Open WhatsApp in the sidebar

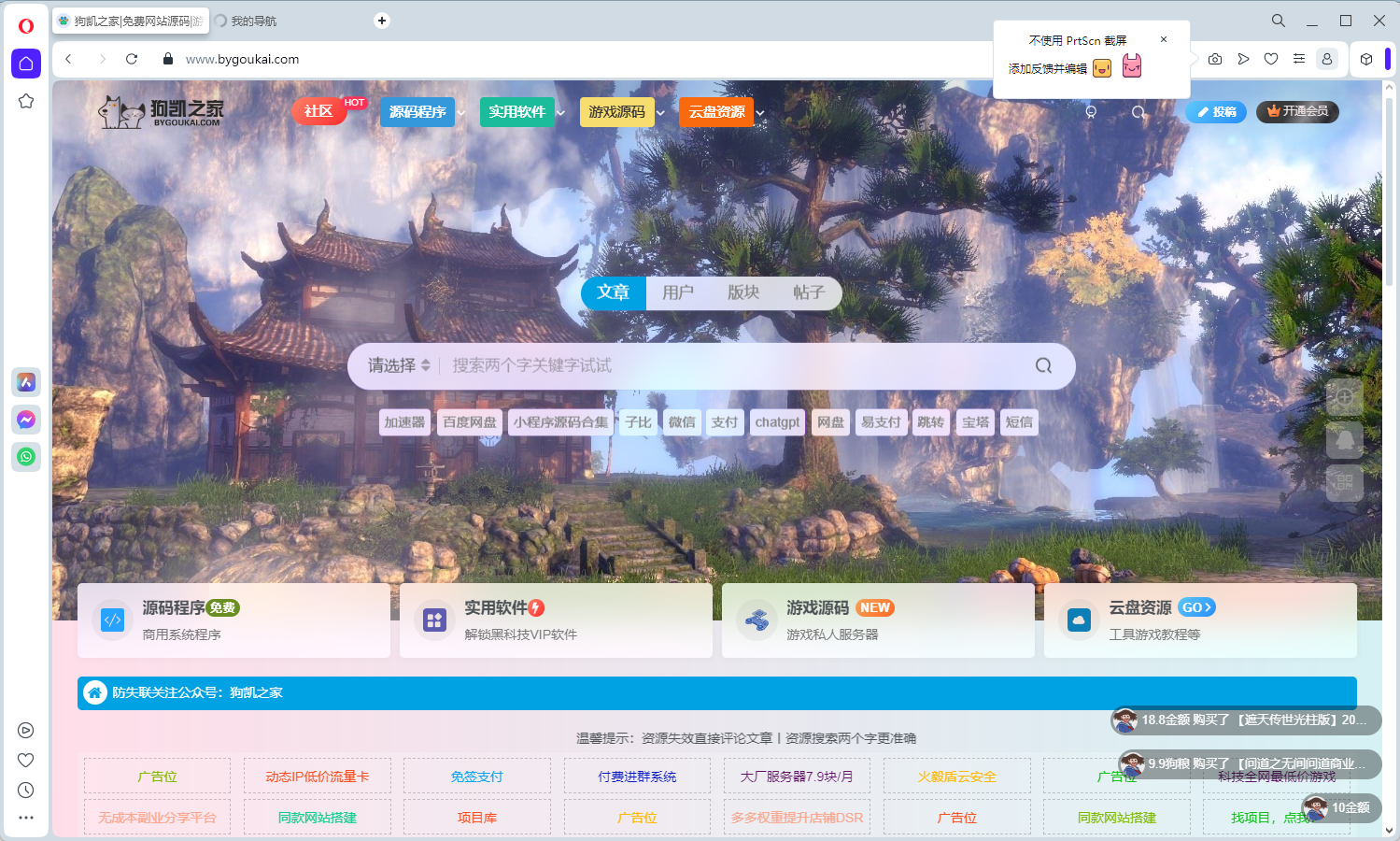(26, 457)
